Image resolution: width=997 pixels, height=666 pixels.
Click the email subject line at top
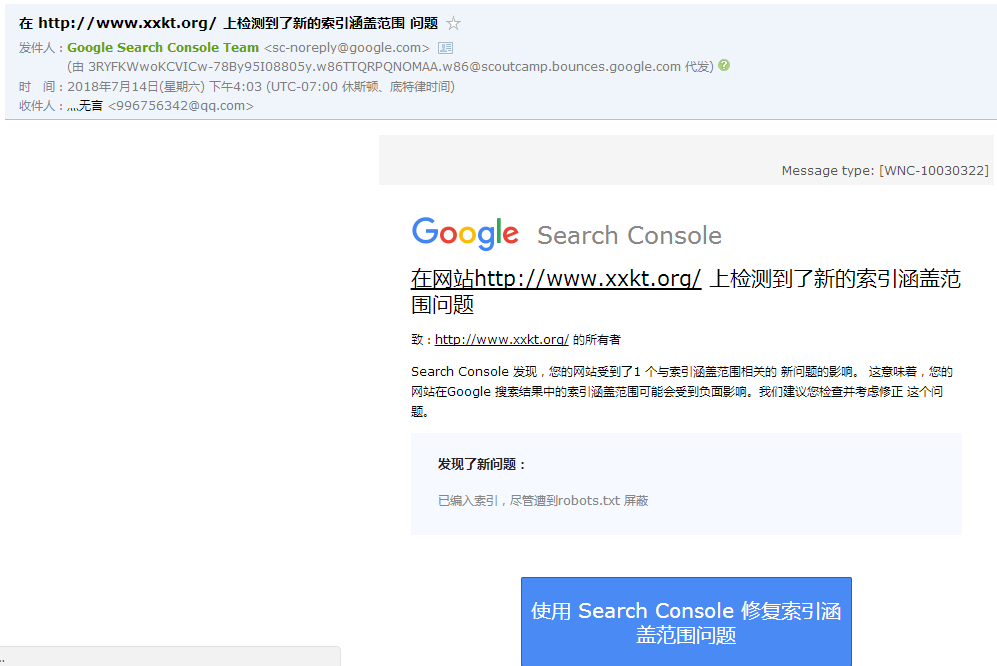click(228, 24)
